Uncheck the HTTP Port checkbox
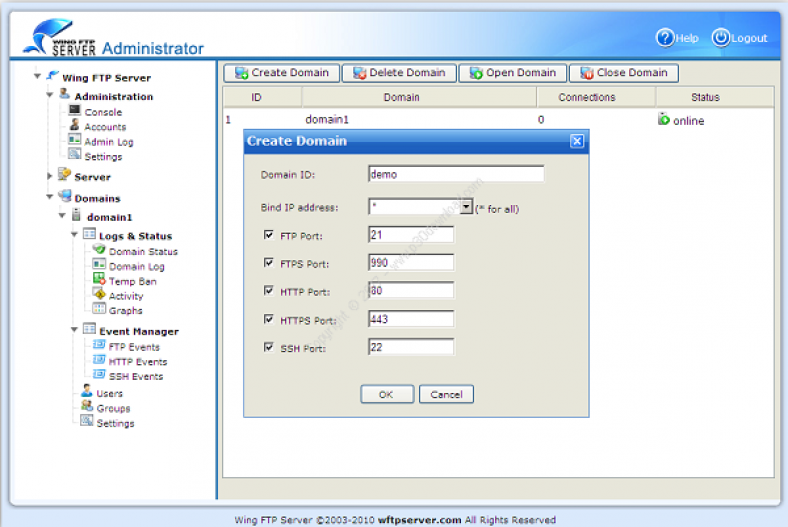This screenshot has width=788, height=527. click(x=269, y=290)
